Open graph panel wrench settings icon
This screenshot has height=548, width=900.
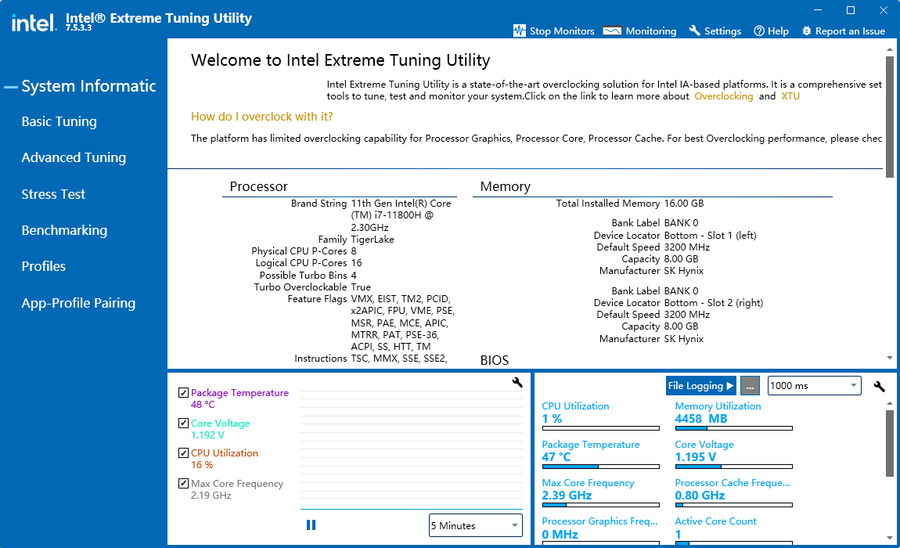point(517,382)
